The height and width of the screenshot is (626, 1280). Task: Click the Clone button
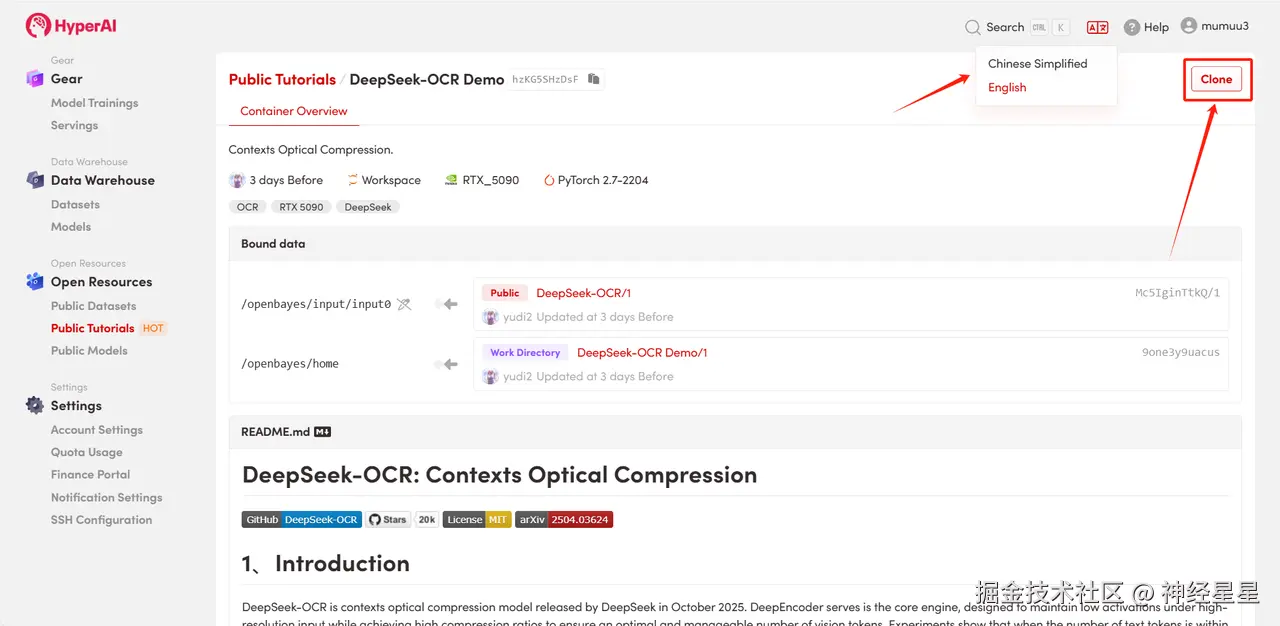[x=1216, y=79]
